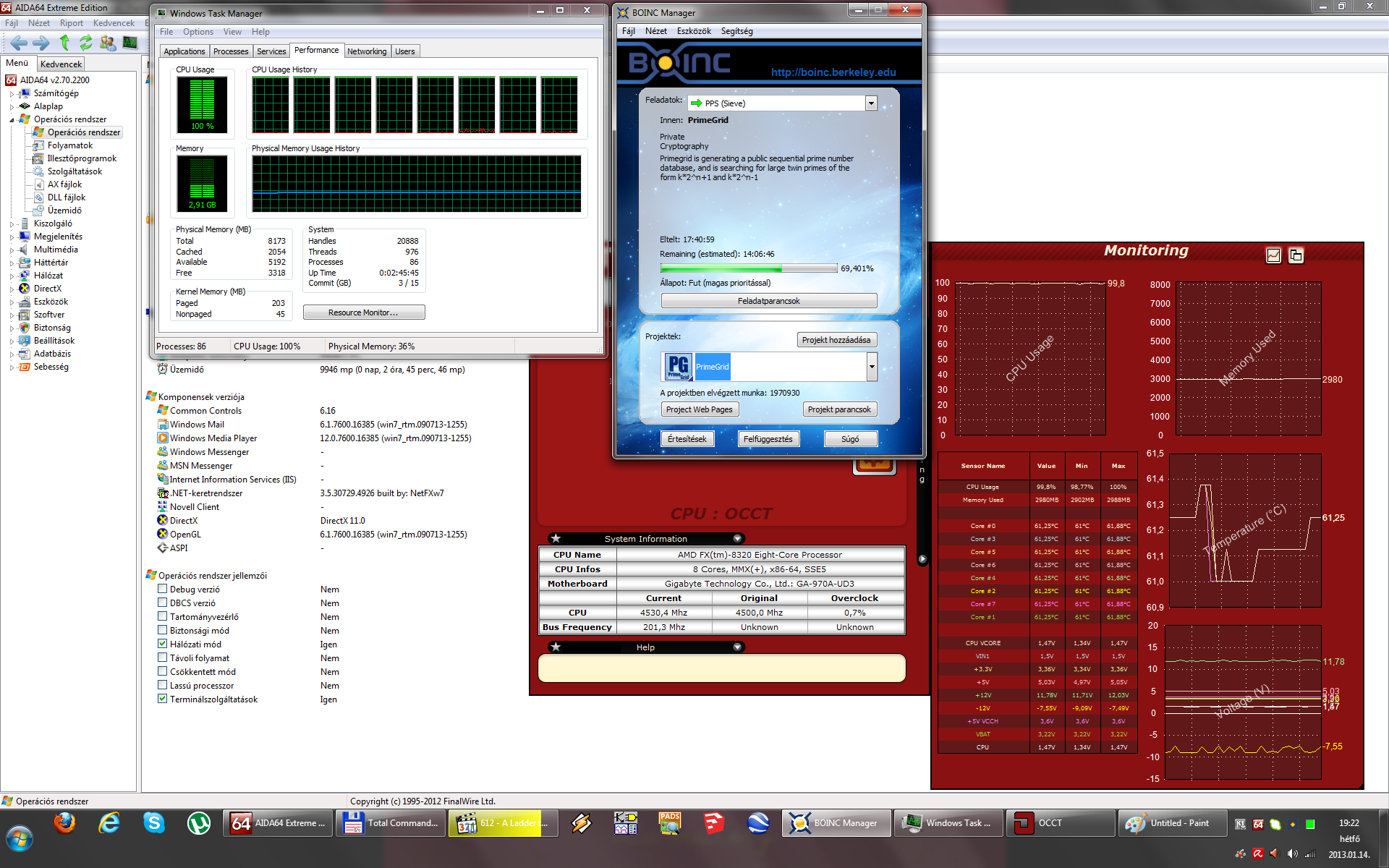Click the star icon in System Information header
This screenshot has height=868, width=1389.
[x=556, y=538]
